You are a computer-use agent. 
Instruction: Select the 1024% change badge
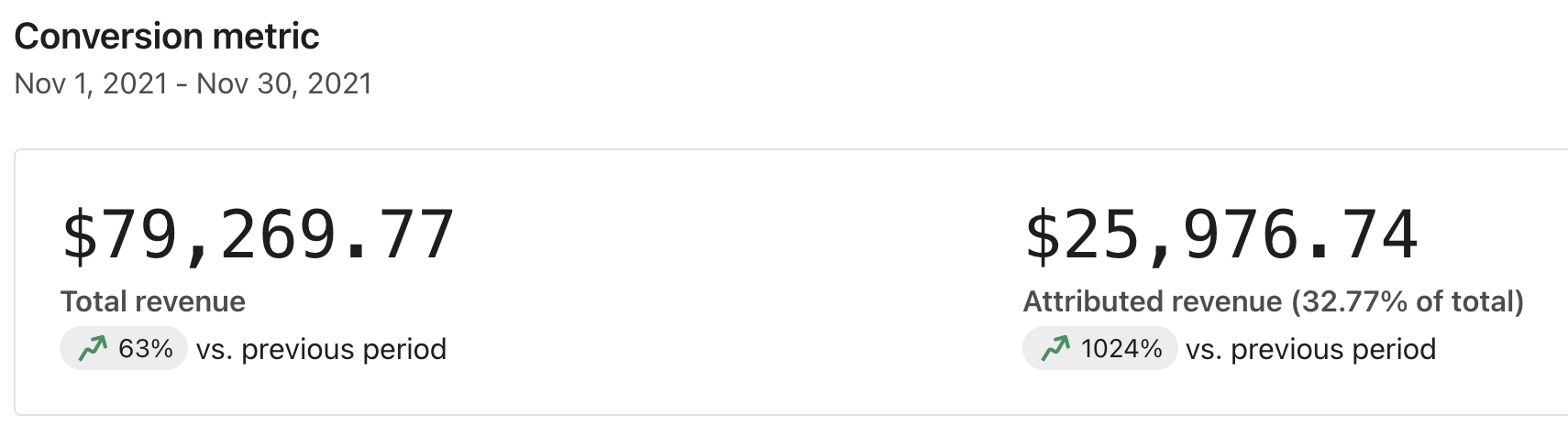1099,349
